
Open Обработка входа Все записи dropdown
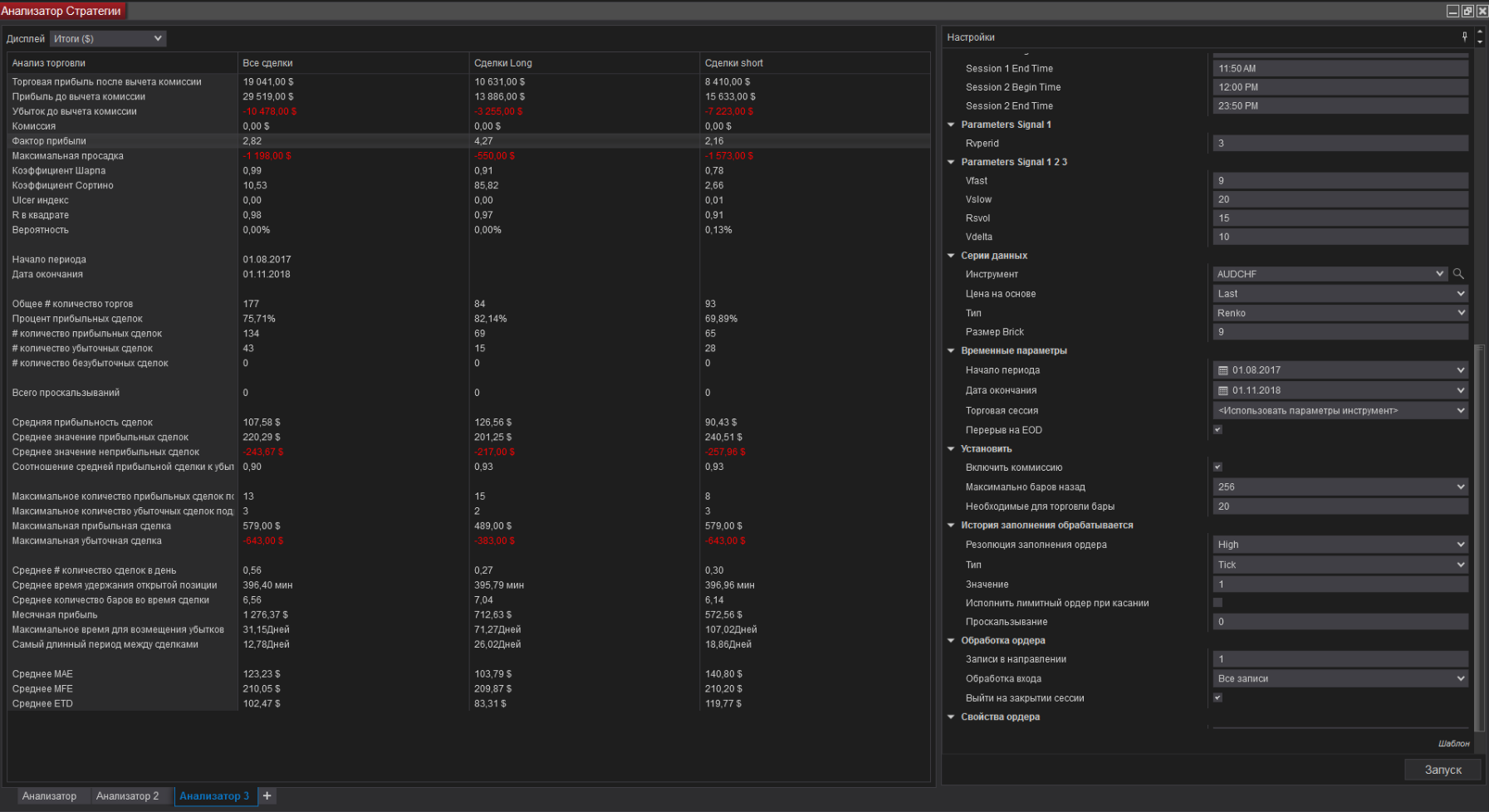(1340, 678)
